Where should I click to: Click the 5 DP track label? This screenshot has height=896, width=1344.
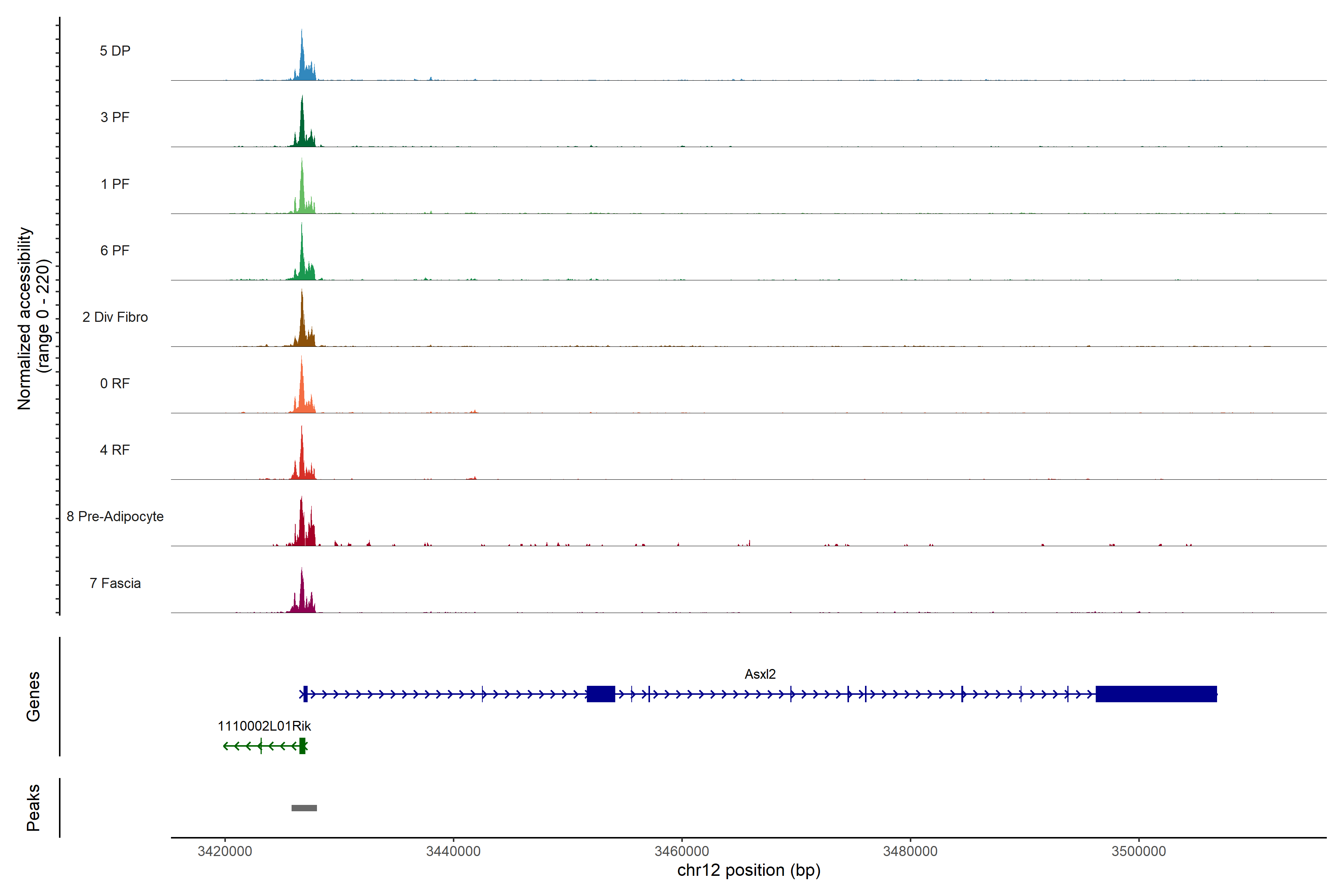pyautogui.click(x=115, y=51)
